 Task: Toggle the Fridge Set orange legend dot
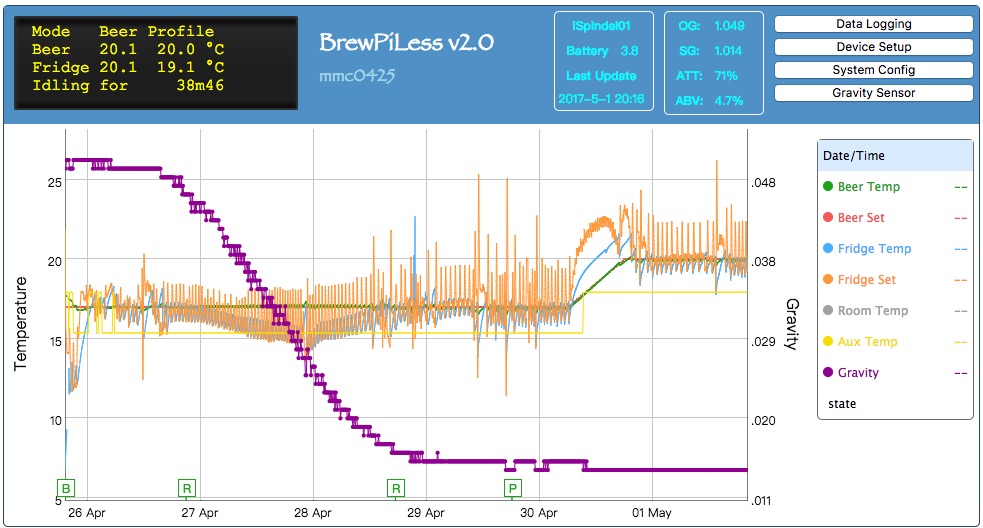[828, 280]
